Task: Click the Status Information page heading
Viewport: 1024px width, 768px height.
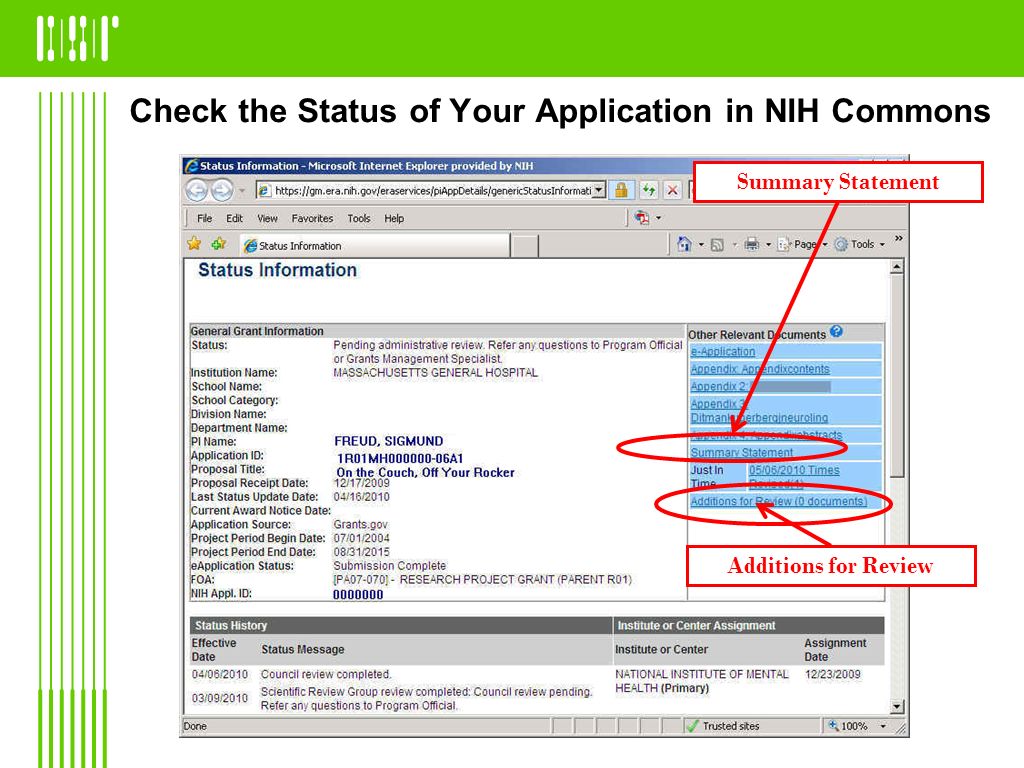Action: click(x=278, y=270)
